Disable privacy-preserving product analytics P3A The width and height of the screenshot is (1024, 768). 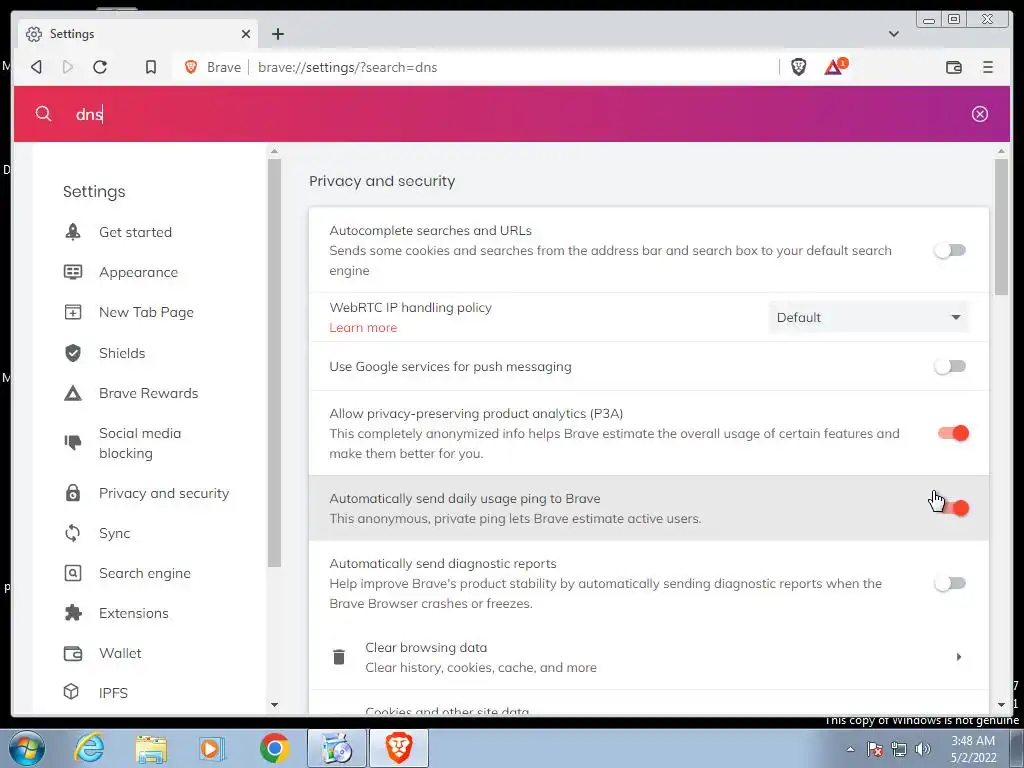953,433
